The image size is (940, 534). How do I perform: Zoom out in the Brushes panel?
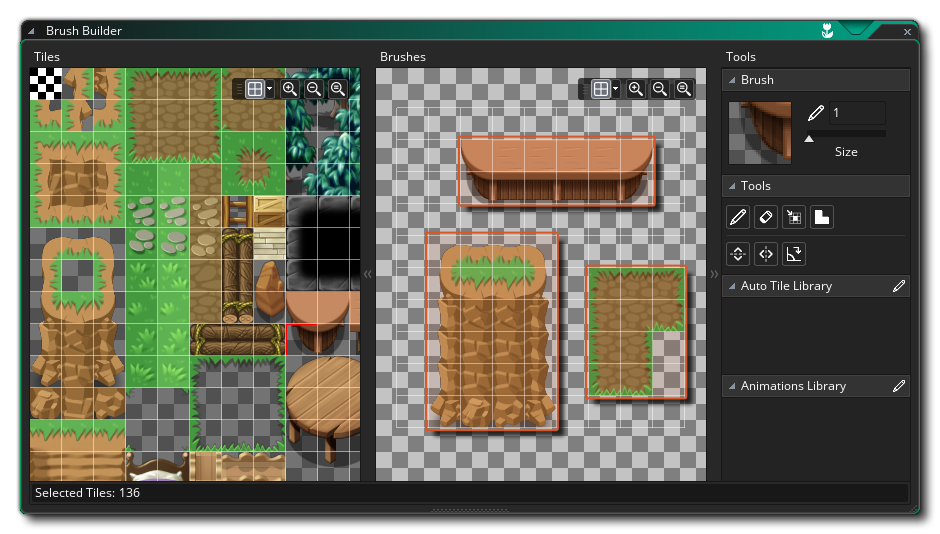(x=660, y=89)
